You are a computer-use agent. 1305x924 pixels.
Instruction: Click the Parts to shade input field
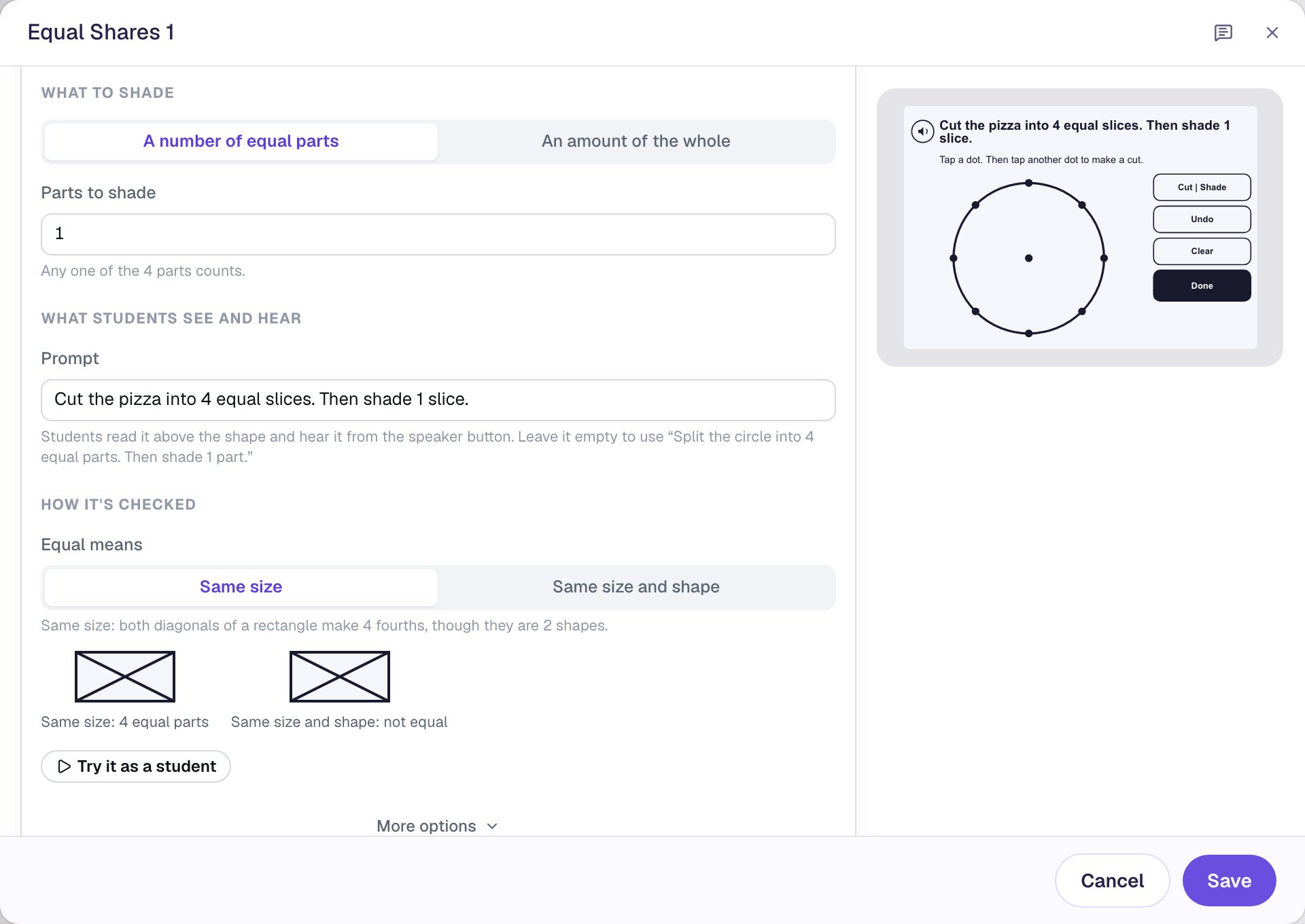(x=438, y=234)
